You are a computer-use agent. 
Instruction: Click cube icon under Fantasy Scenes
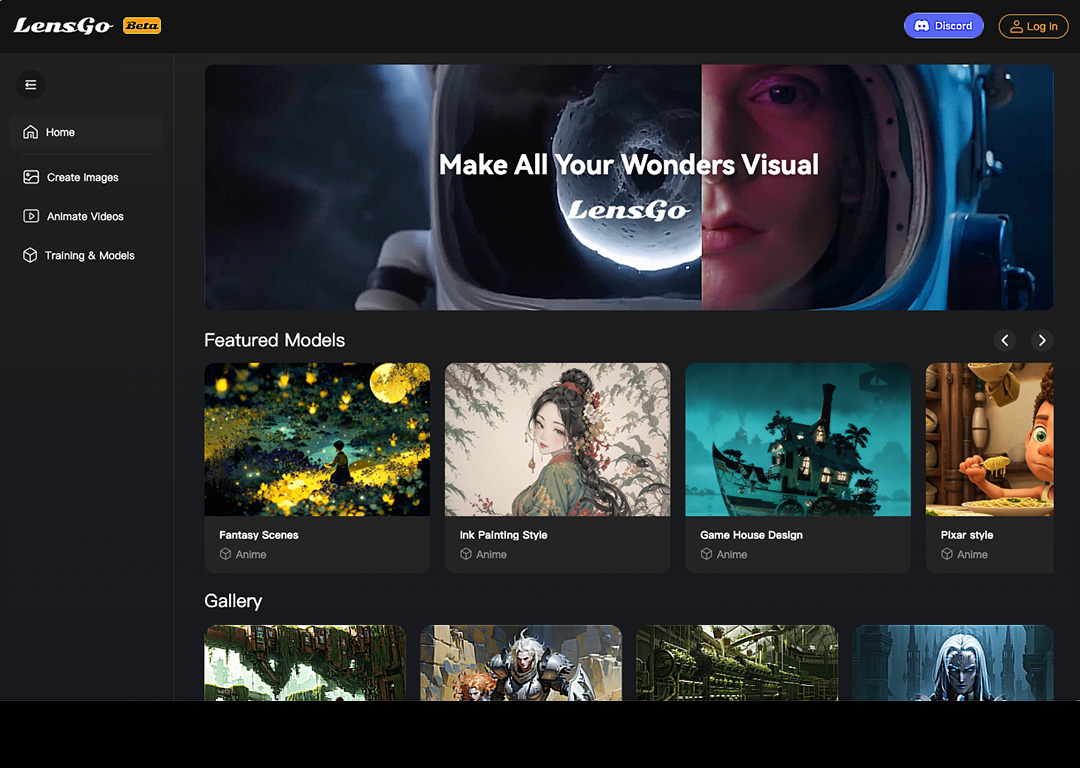(225, 554)
